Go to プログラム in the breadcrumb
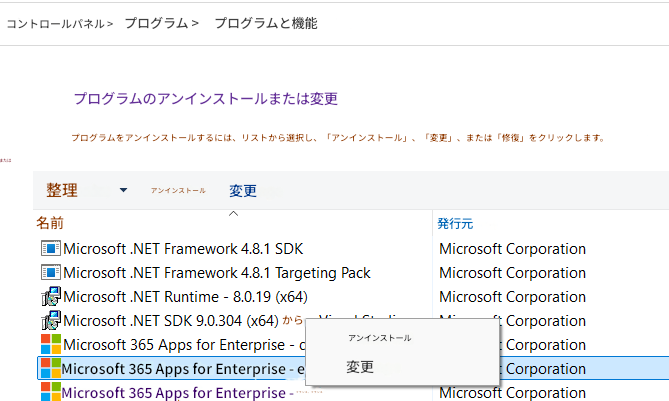Screen dimensions: 669x401 pyautogui.click(x=156, y=23)
